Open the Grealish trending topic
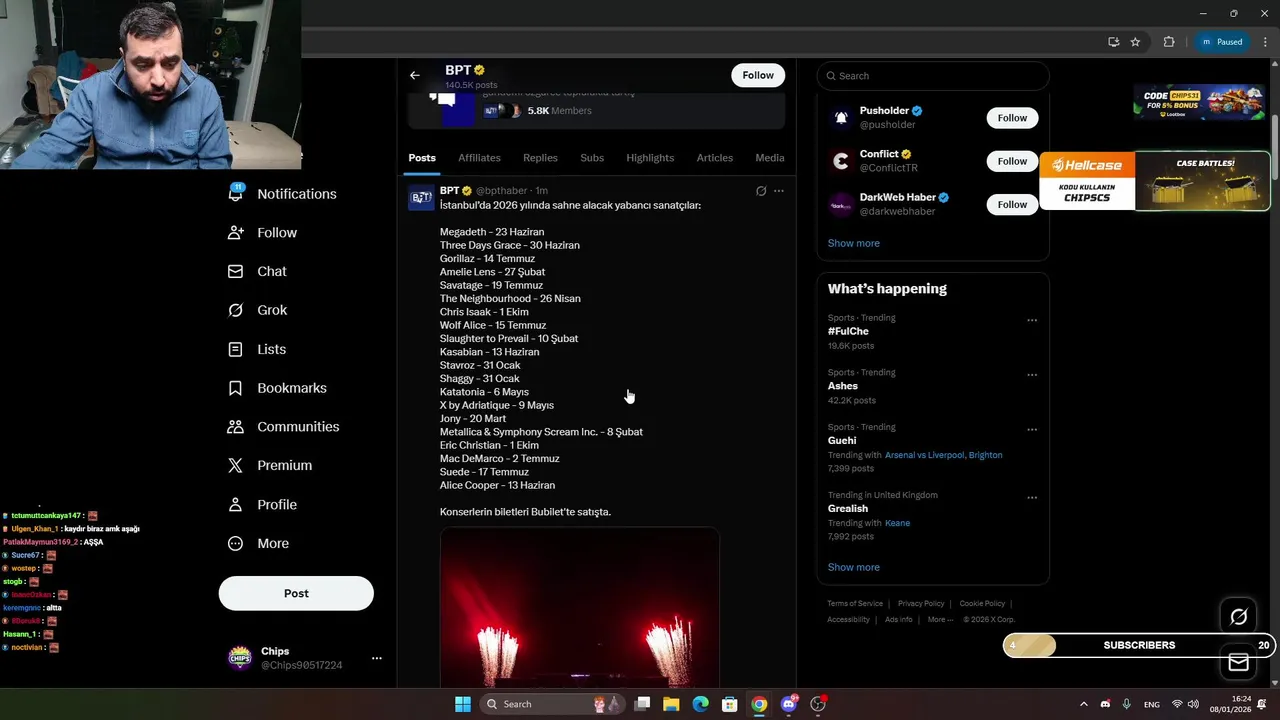This screenshot has height=720, width=1280. (847, 508)
